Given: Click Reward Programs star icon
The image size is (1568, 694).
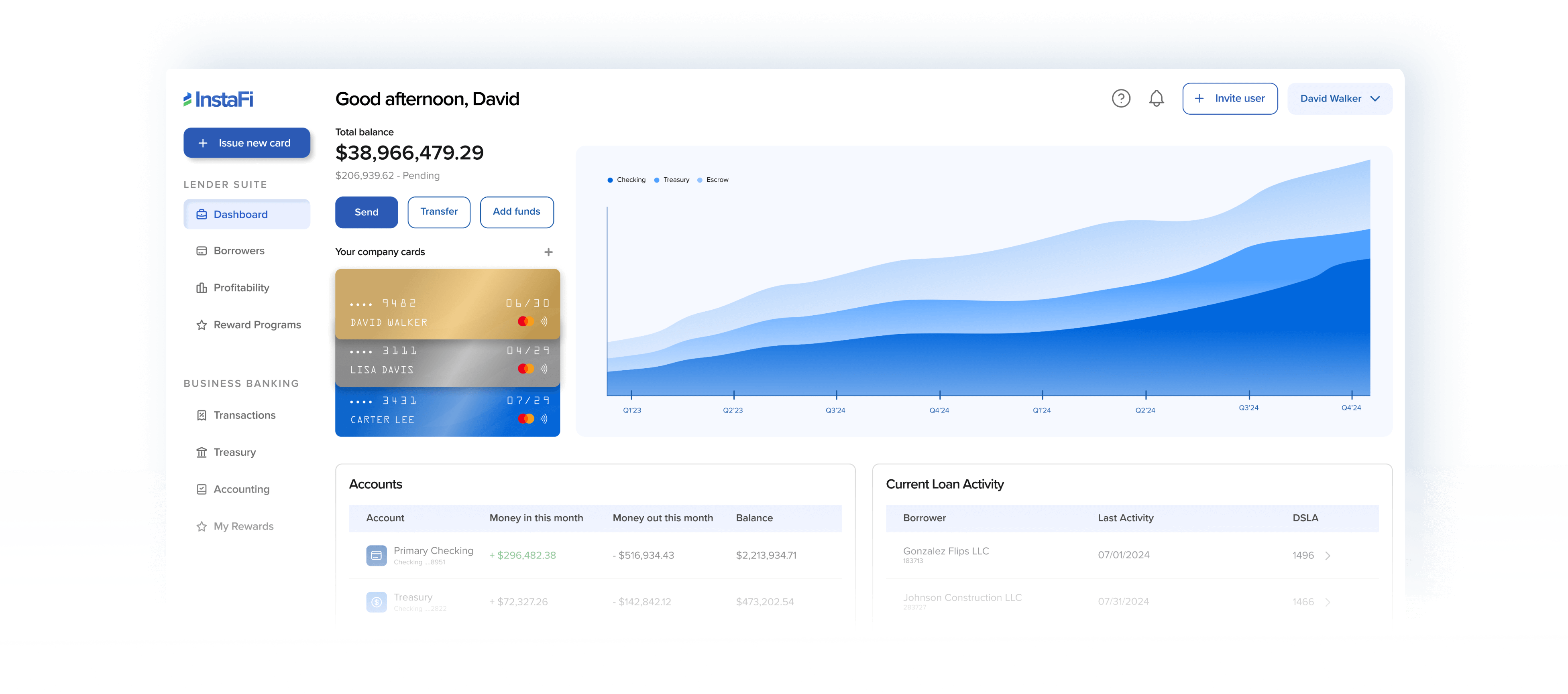Looking at the screenshot, I should click(x=202, y=325).
